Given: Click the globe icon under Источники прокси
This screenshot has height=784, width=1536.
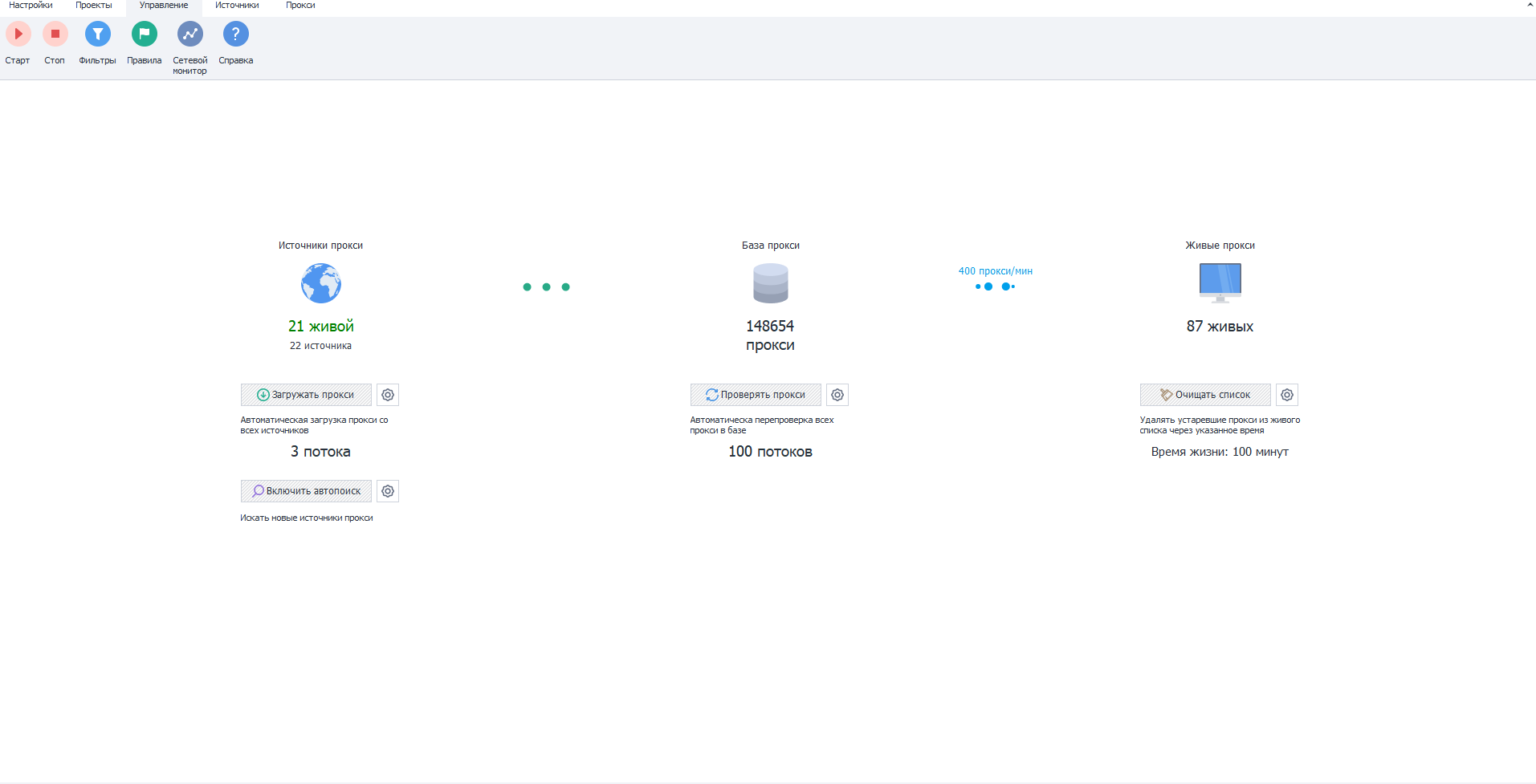Looking at the screenshot, I should click(x=321, y=283).
